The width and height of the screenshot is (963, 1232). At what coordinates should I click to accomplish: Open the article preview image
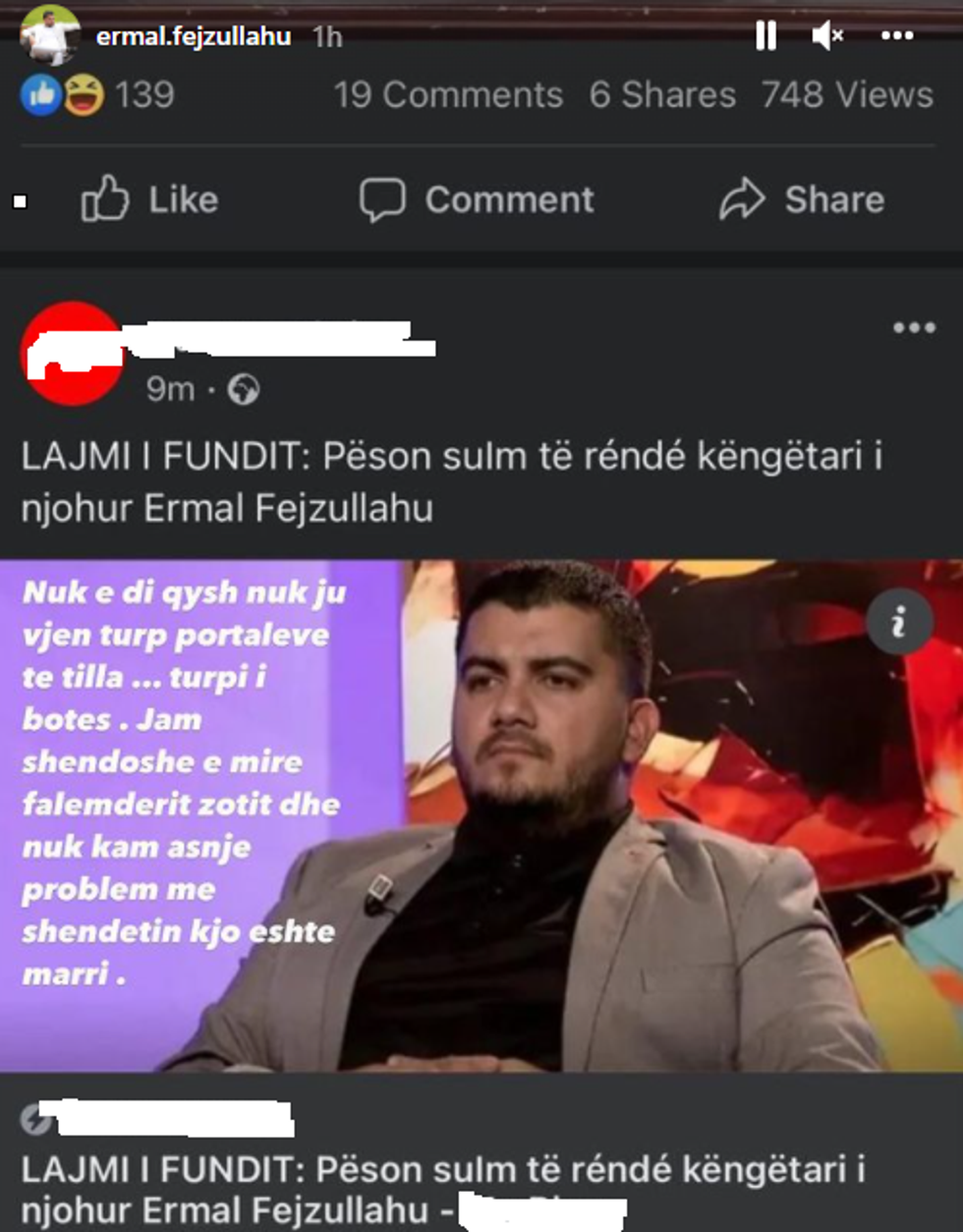coord(481,815)
